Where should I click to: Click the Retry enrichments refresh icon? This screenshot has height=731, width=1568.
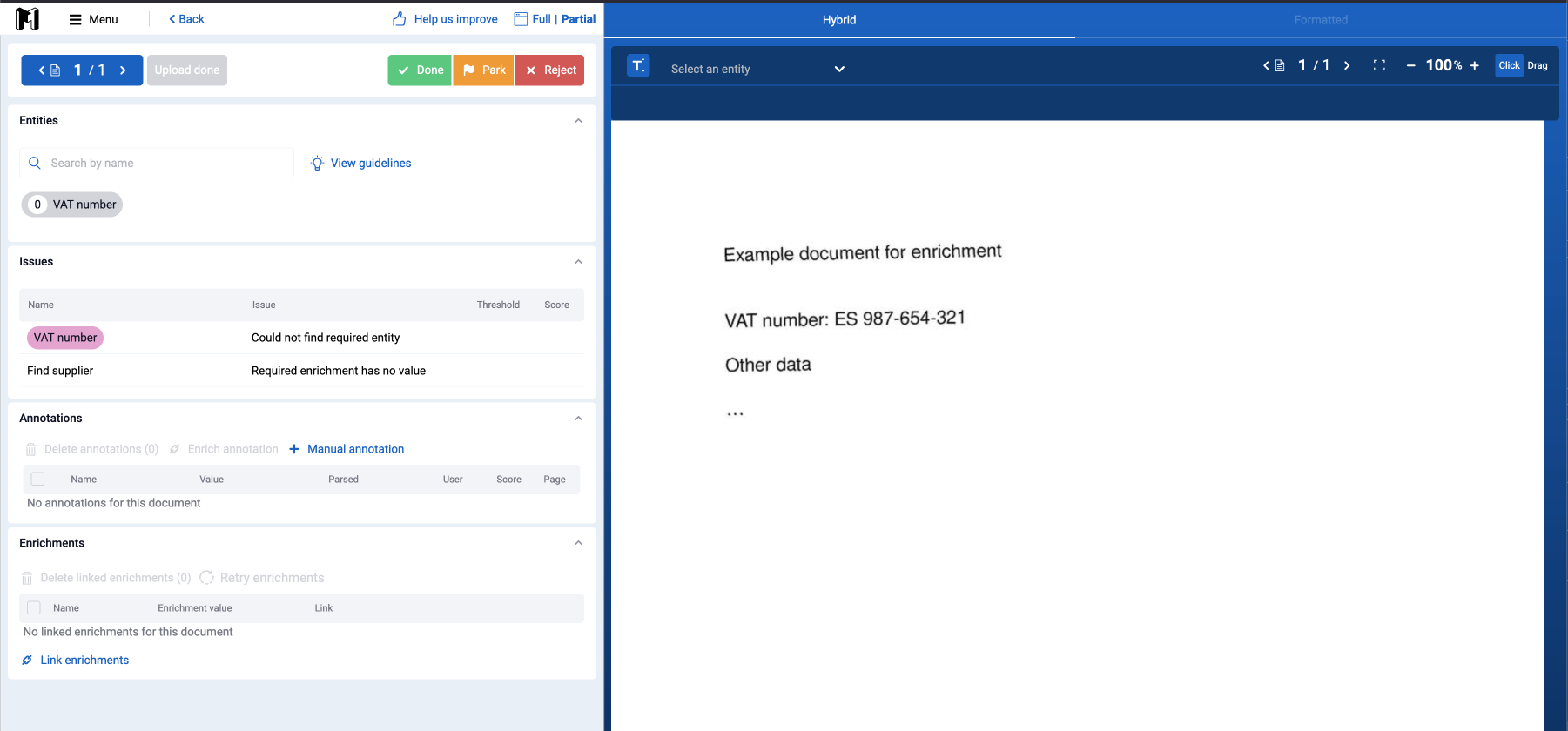pyautogui.click(x=206, y=578)
